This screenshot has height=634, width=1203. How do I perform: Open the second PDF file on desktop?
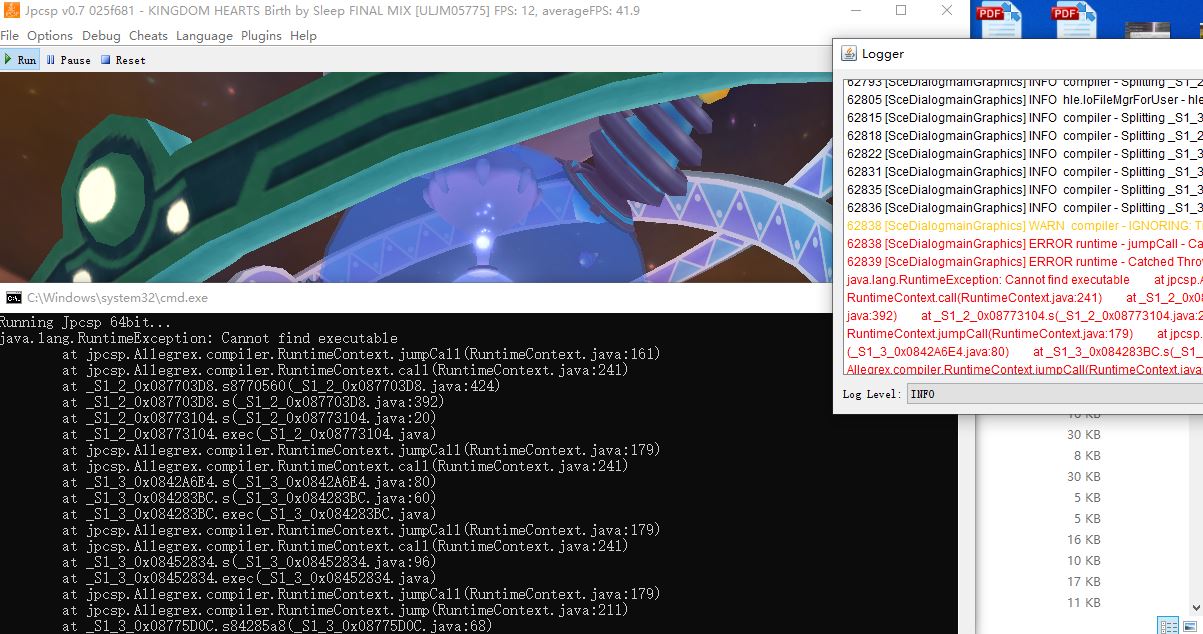click(1073, 18)
